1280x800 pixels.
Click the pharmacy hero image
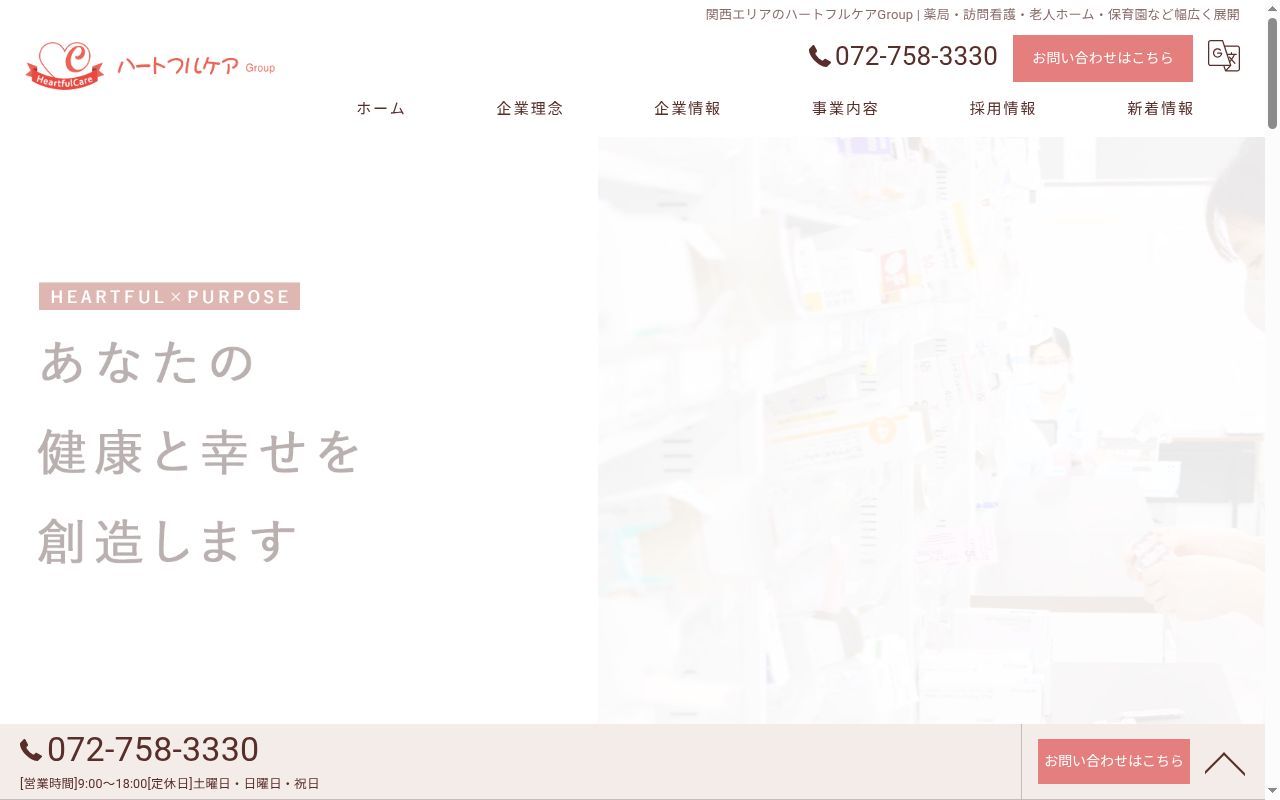tap(931, 430)
